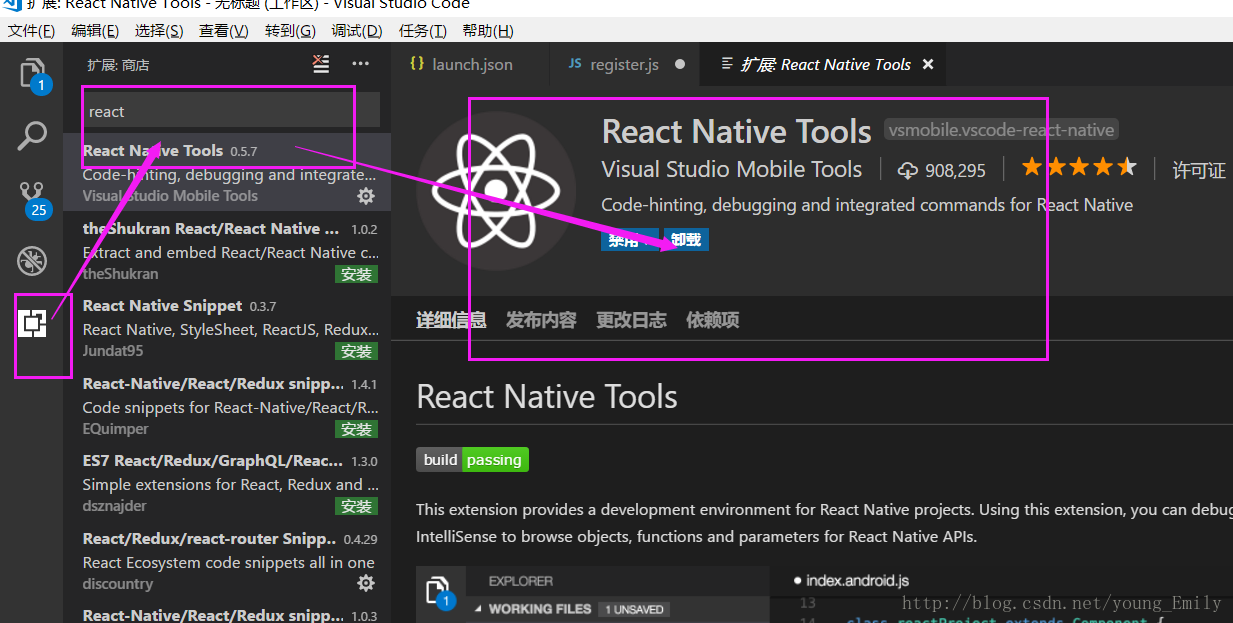
Task: Click Code-hinting, debugging description text
Action: click(867, 205)
